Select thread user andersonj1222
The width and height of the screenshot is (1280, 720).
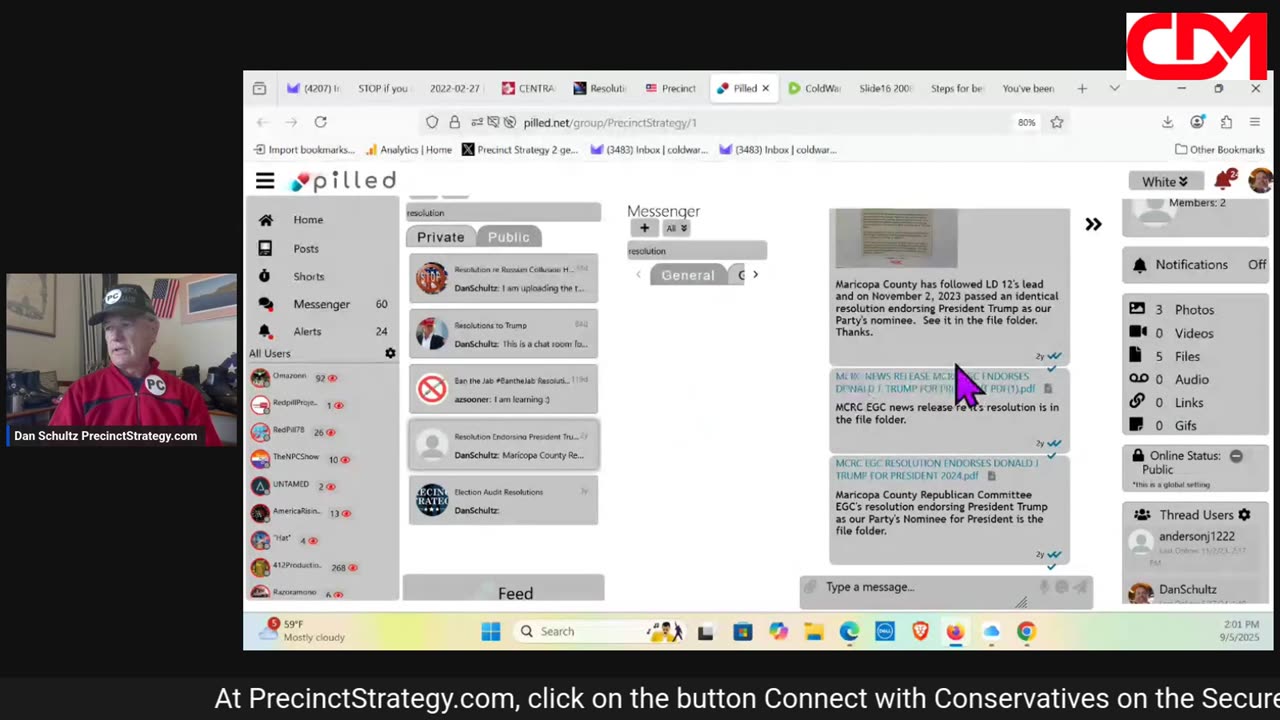(1195, 537)
